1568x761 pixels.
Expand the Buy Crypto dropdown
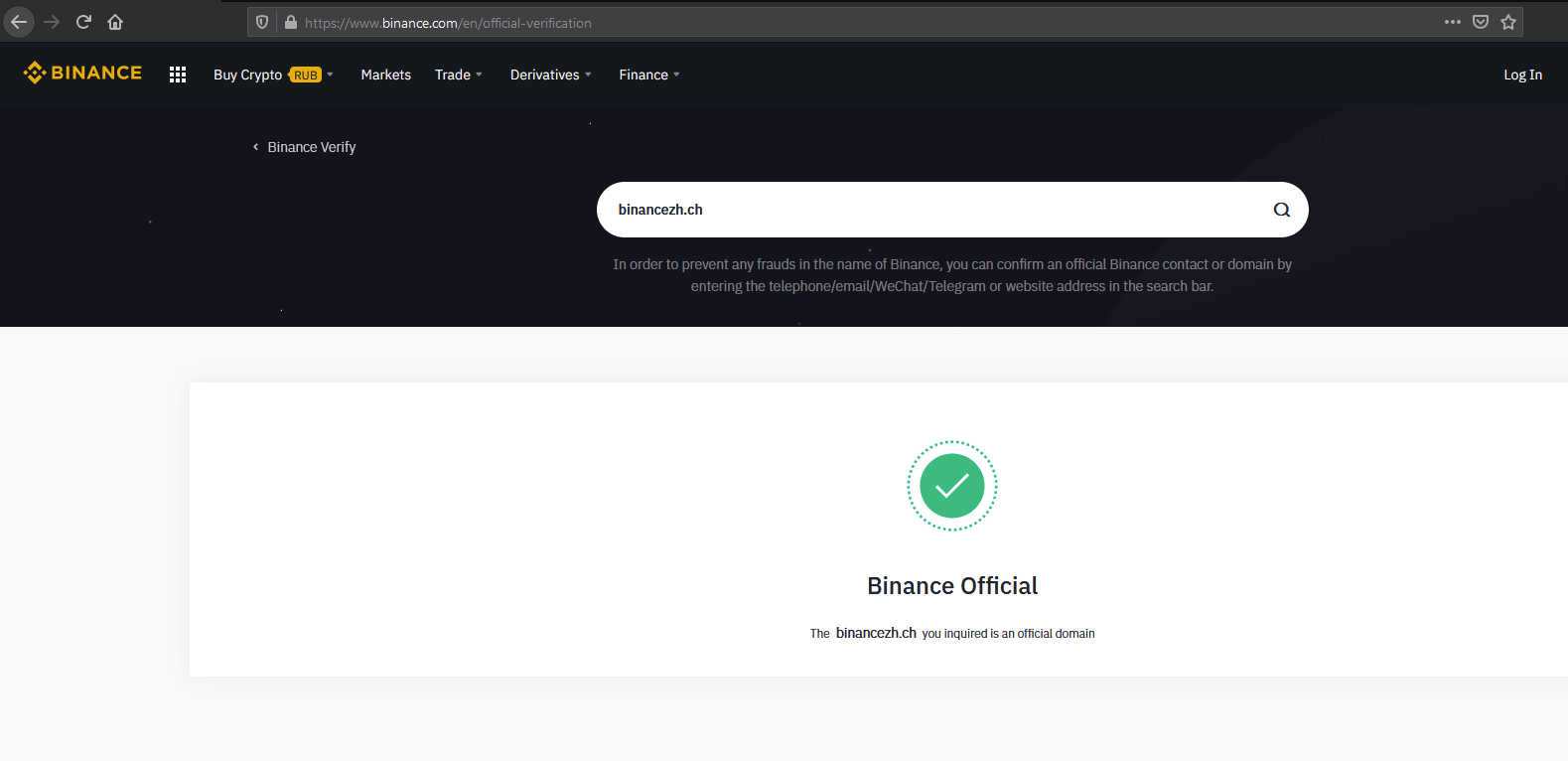click(x=273, y=75)
